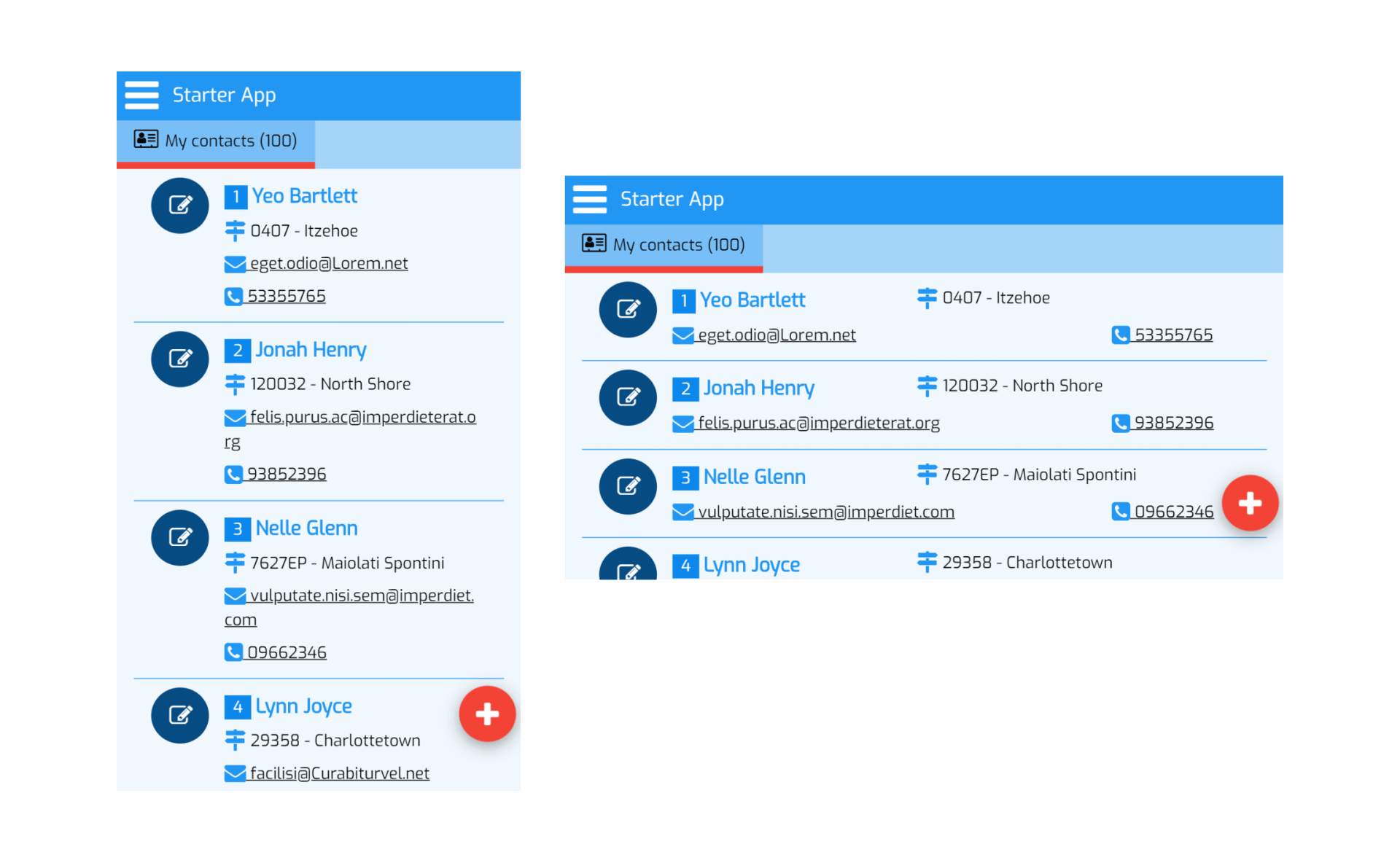Call 53355765 in narrow view
Viewport: 1400px width, 863px height.
pos(276,296)
